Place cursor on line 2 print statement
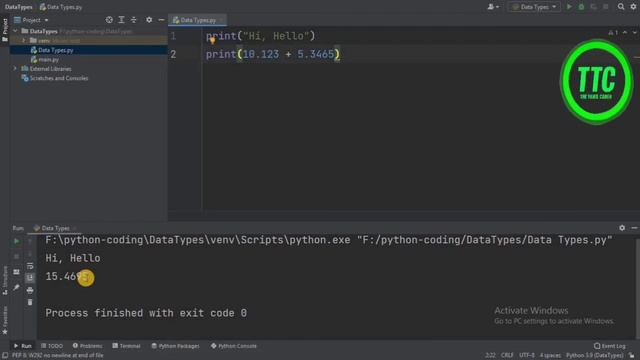This screenshot has height=360, width=640. point(273,54)
